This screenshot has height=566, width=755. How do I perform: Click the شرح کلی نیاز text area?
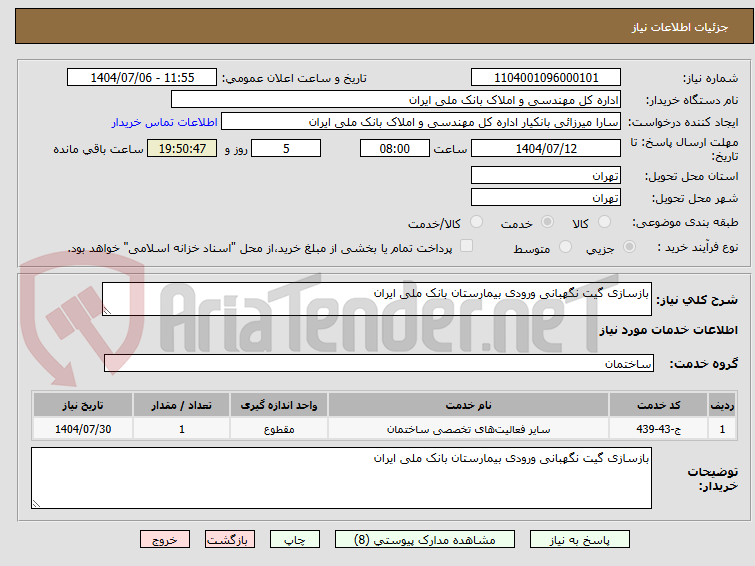pyautogui.click(x=377, y=299)
